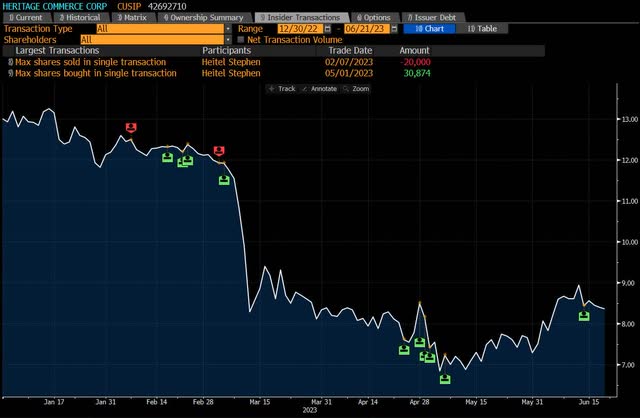Open the Issuer Debt tab
640x418 pixels.
pyautogui.click(x=432, y=18)
